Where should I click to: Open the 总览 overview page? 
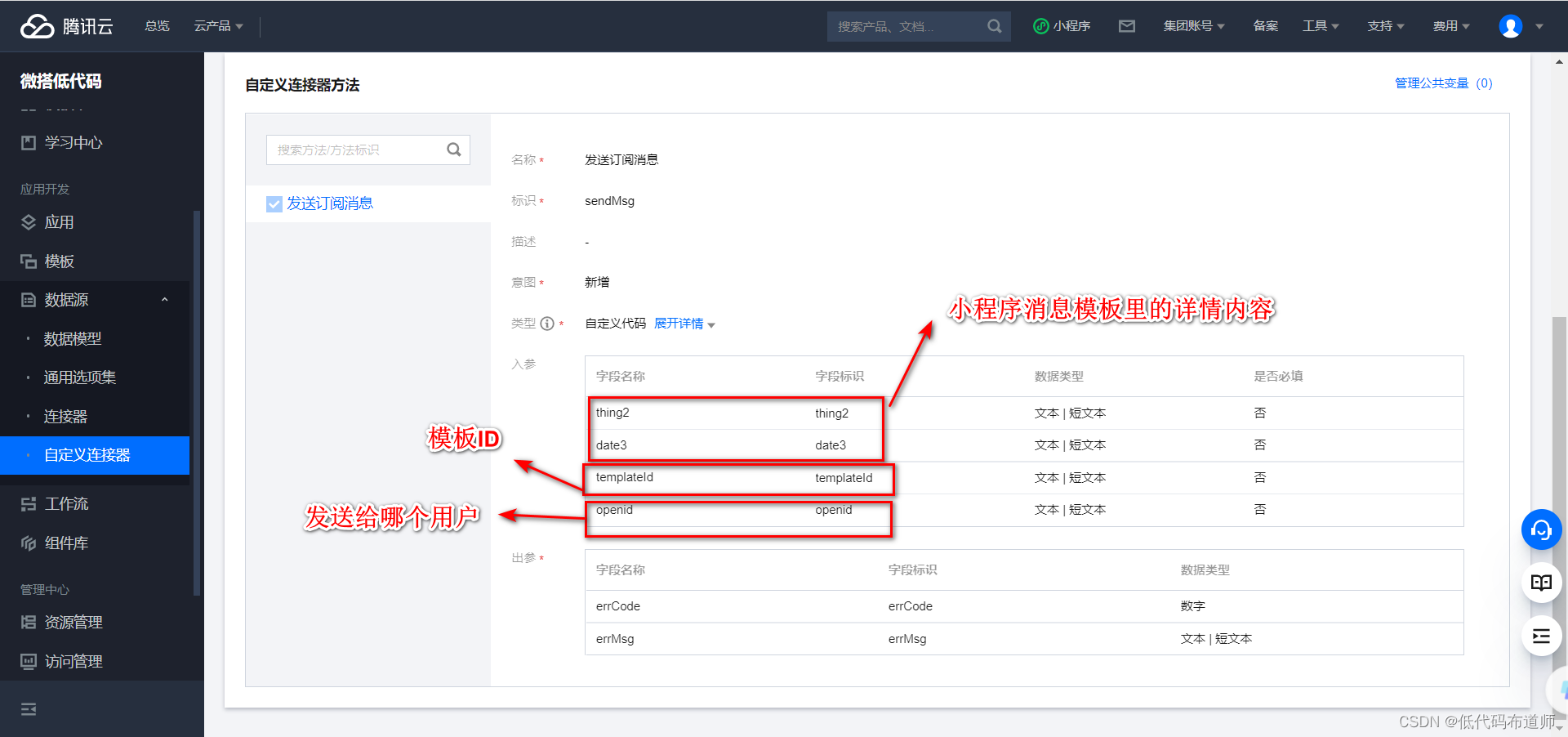(157, 26)
